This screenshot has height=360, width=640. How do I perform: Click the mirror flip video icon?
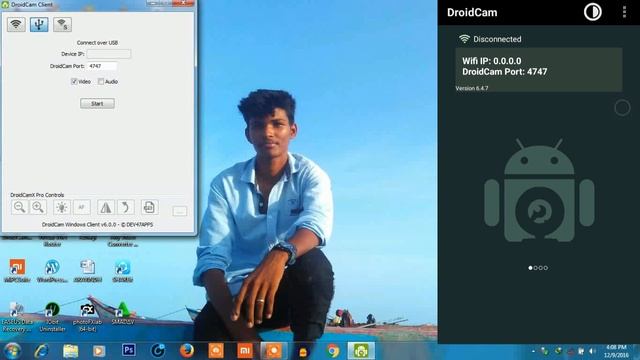105,207
